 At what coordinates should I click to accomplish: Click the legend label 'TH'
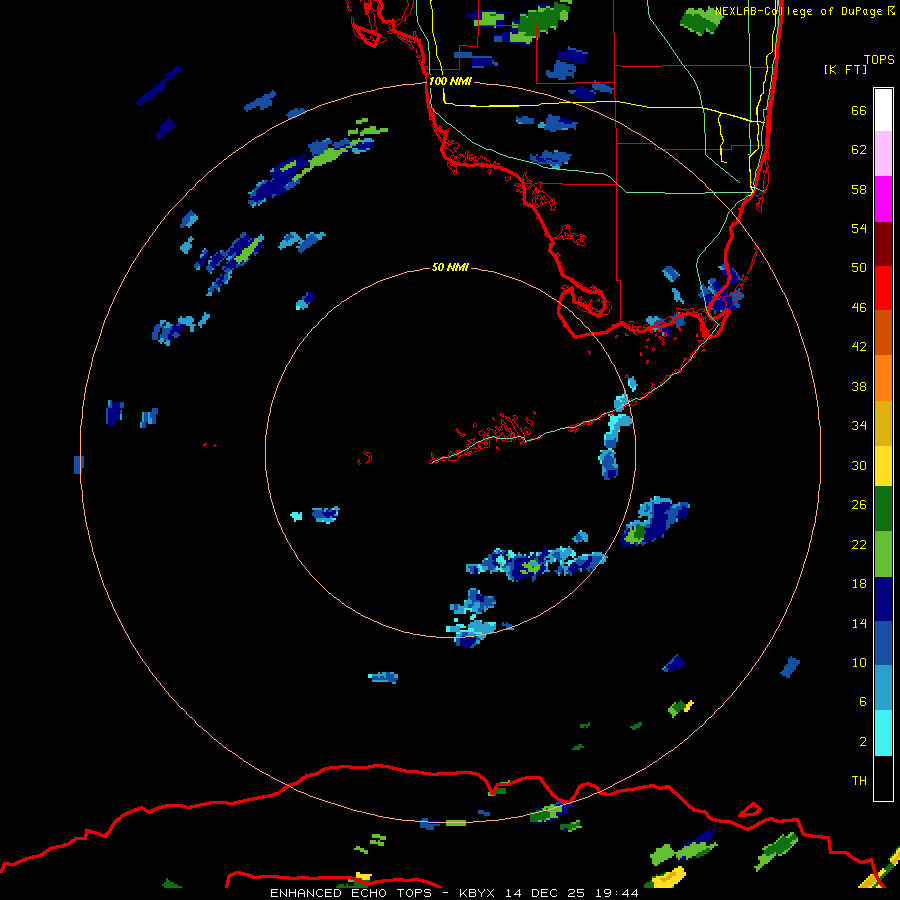859,781
